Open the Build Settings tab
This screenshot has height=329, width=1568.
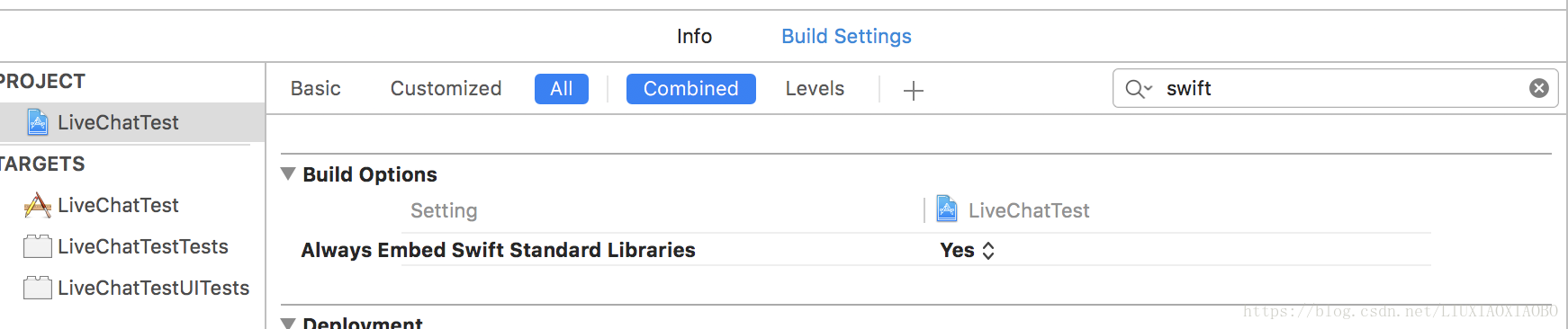pos(846,36)
